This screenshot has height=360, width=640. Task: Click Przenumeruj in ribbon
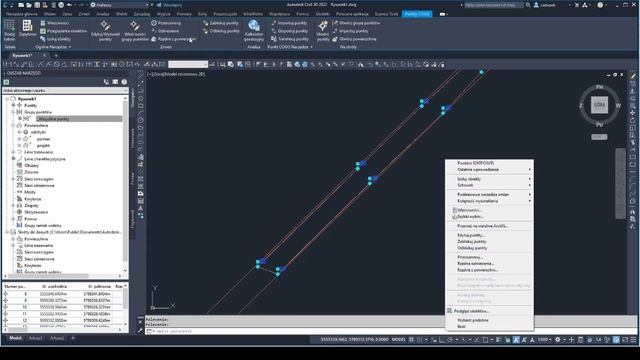coord(166,23)
